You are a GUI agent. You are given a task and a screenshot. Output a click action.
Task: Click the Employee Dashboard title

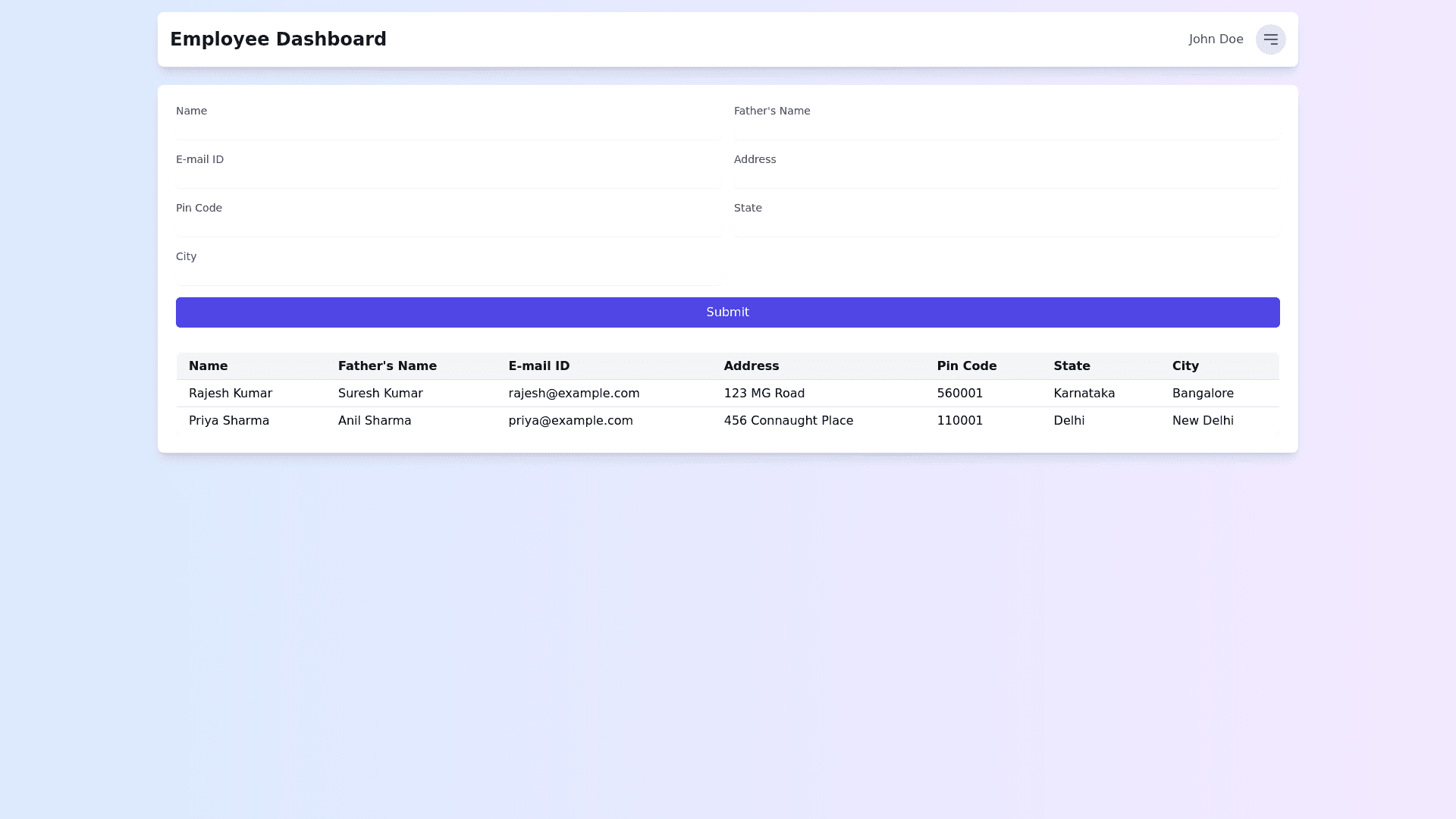[x=278, y=39]
